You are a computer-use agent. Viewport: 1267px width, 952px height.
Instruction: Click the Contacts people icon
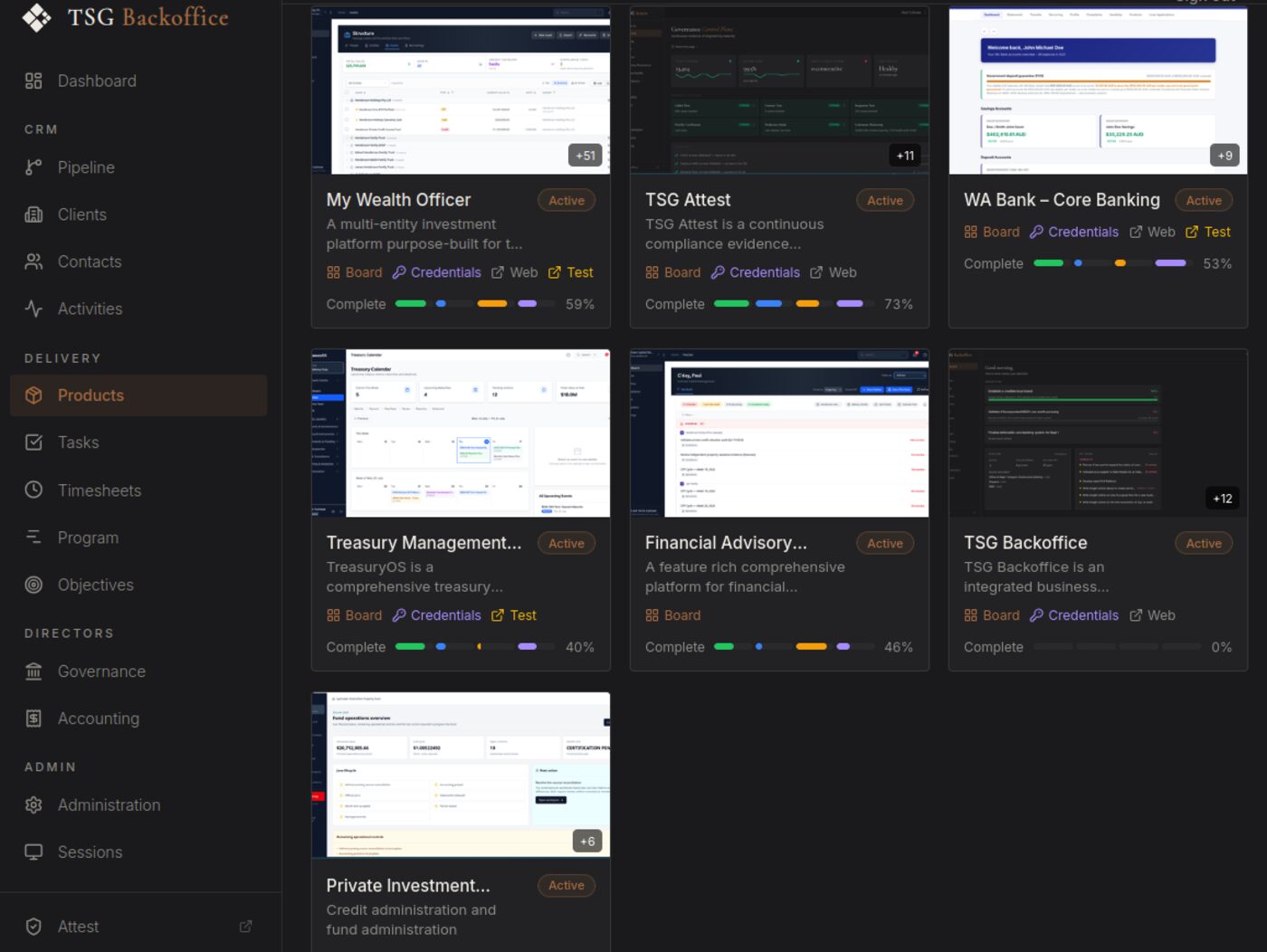(33, 262)
